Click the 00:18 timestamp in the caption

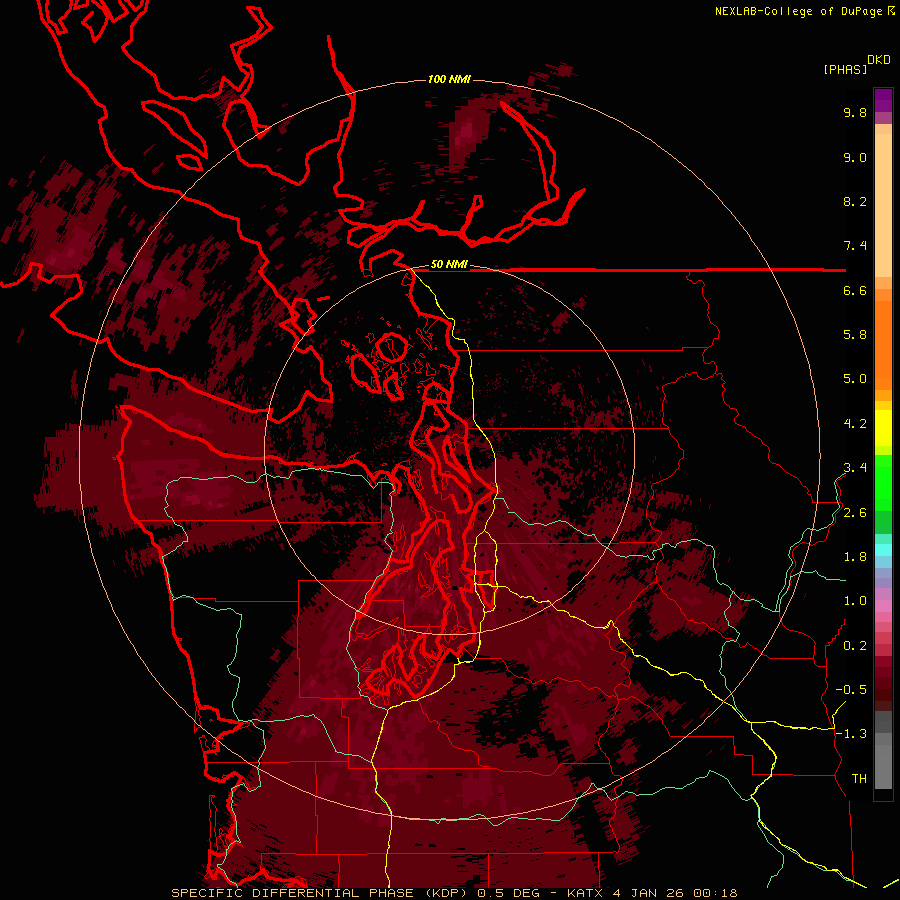[715, 893]
